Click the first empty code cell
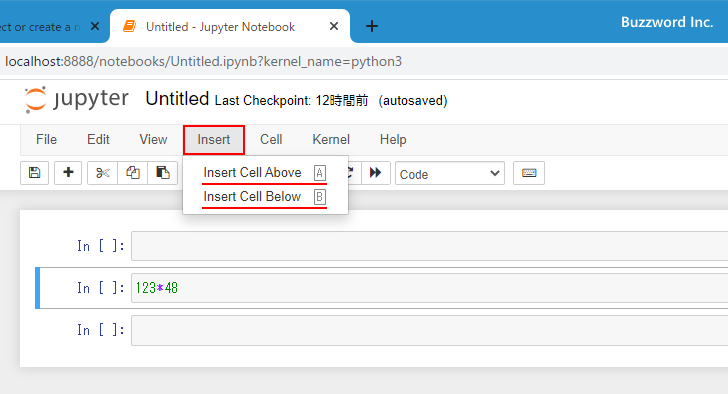Screen dimensions: 728x394 [x=429, y=246]
